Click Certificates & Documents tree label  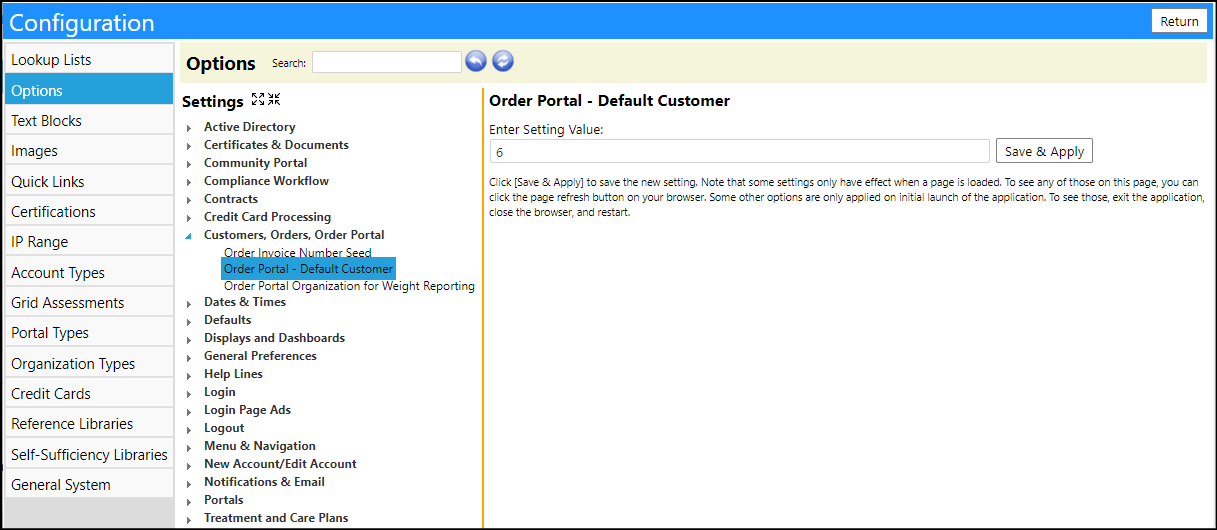click(x=276, y=145)
